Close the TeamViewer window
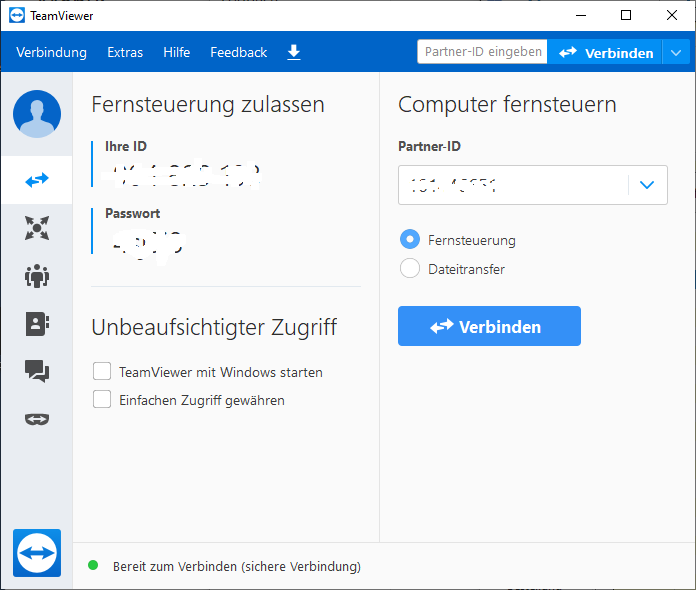 [672, 16]
